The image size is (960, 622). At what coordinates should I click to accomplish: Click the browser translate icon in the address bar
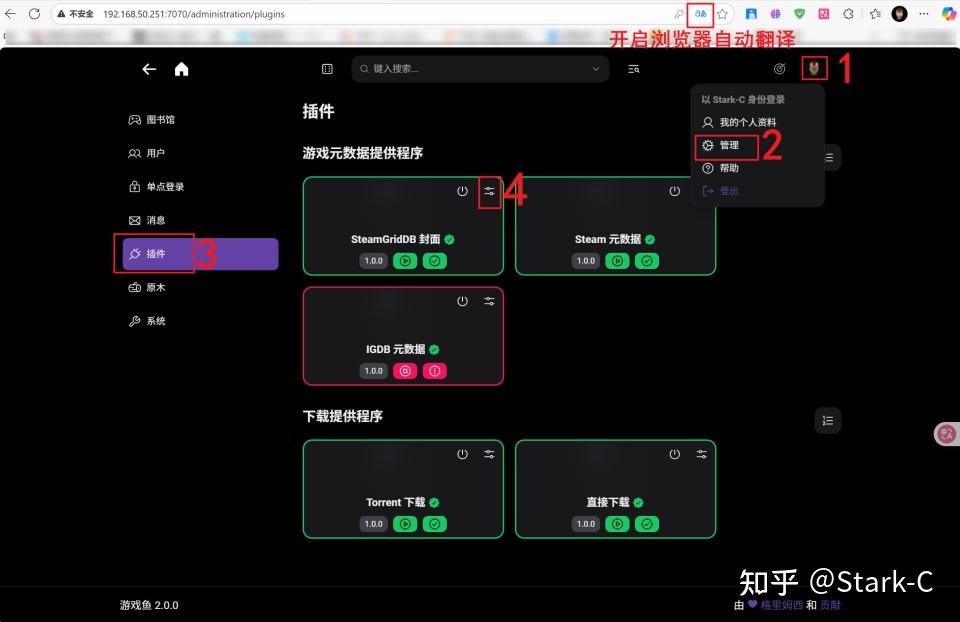pos(701,14)
